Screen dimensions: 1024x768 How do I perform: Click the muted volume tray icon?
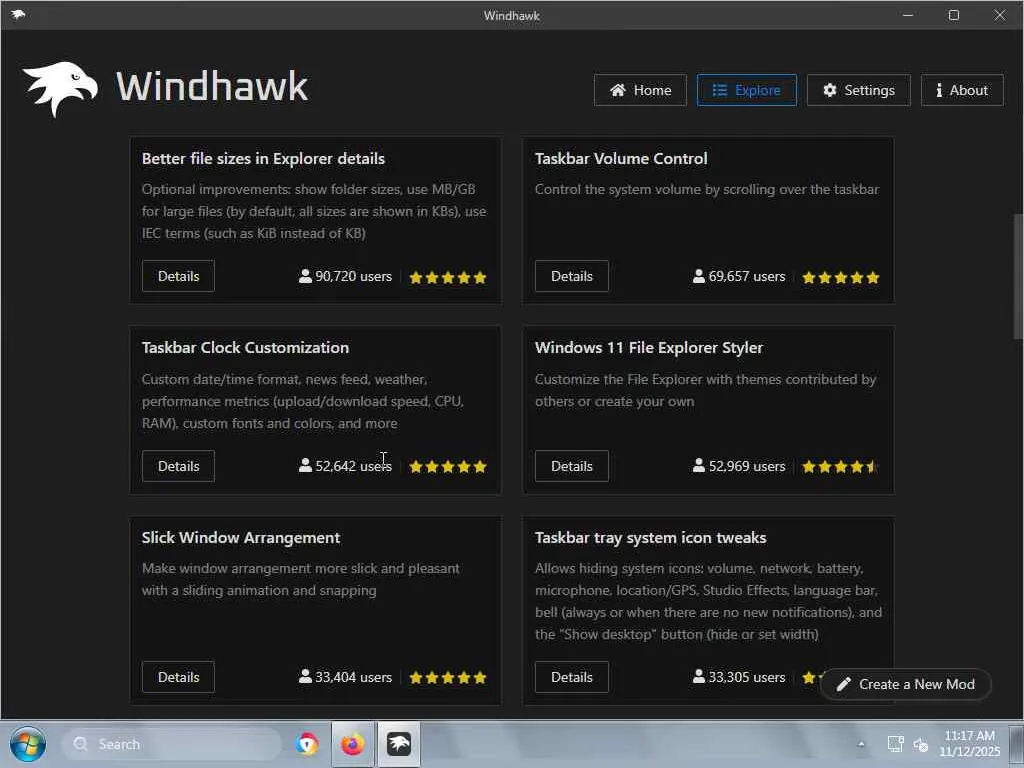coord(921,744)
